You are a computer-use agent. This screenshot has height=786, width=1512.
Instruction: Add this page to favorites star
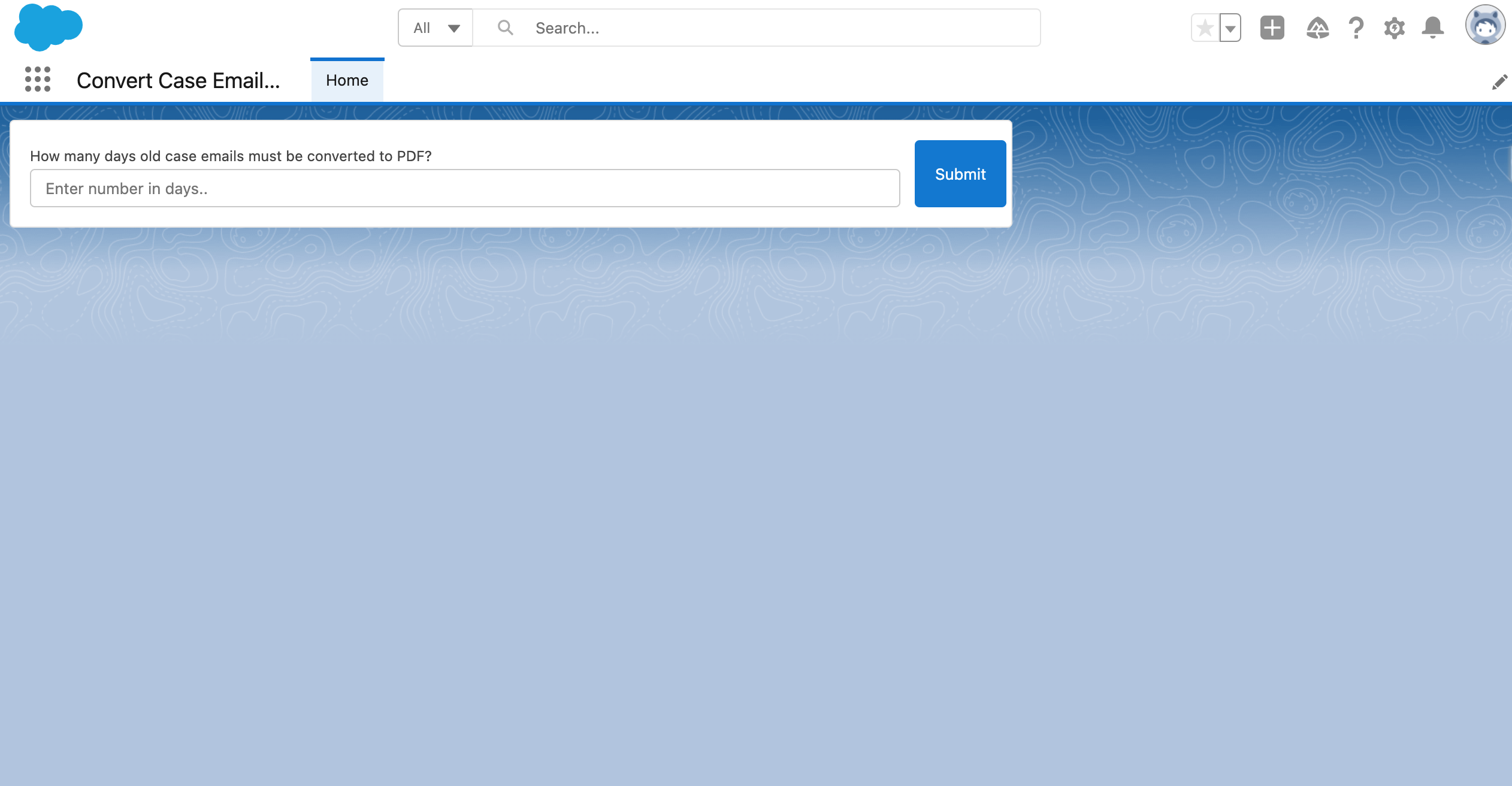pos(1205,28)
